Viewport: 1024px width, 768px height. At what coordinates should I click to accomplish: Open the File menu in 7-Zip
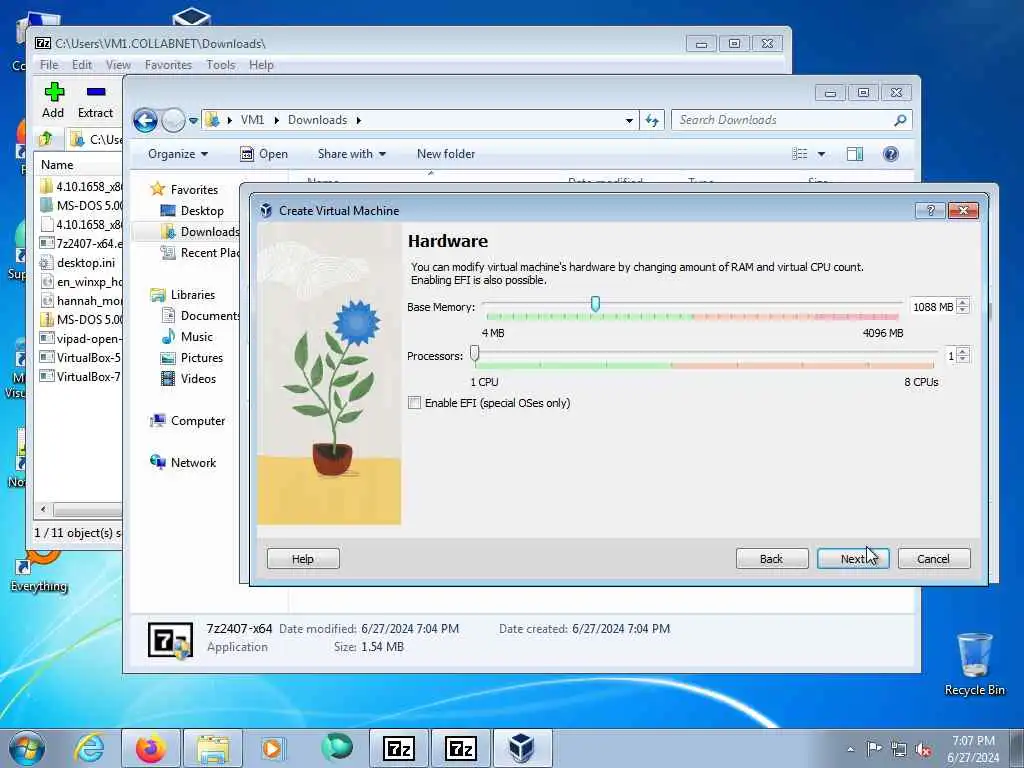point(49,65)
